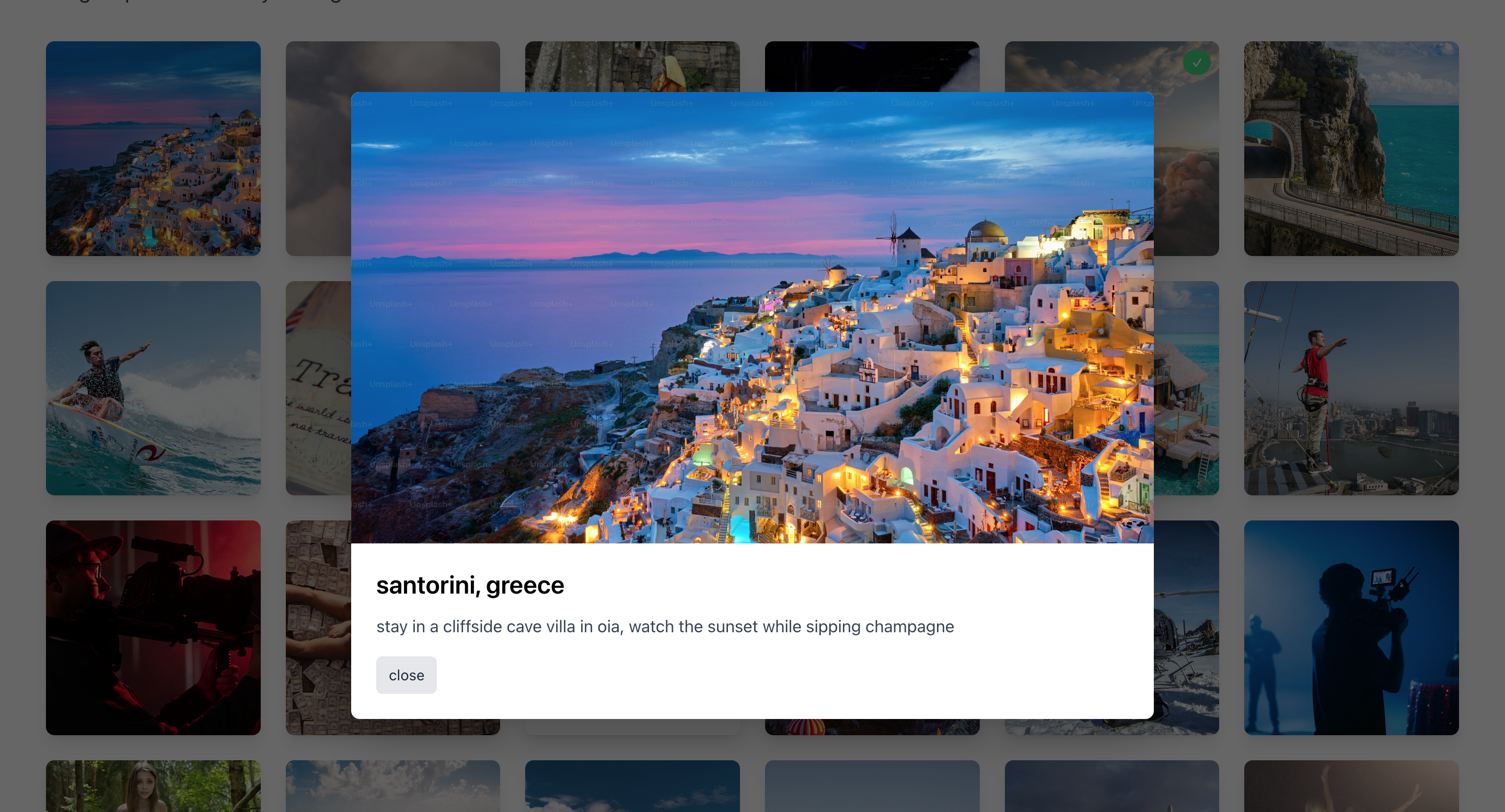
Task: Select the snowy helicopter thumbnail
Action: coord(1186,628)
